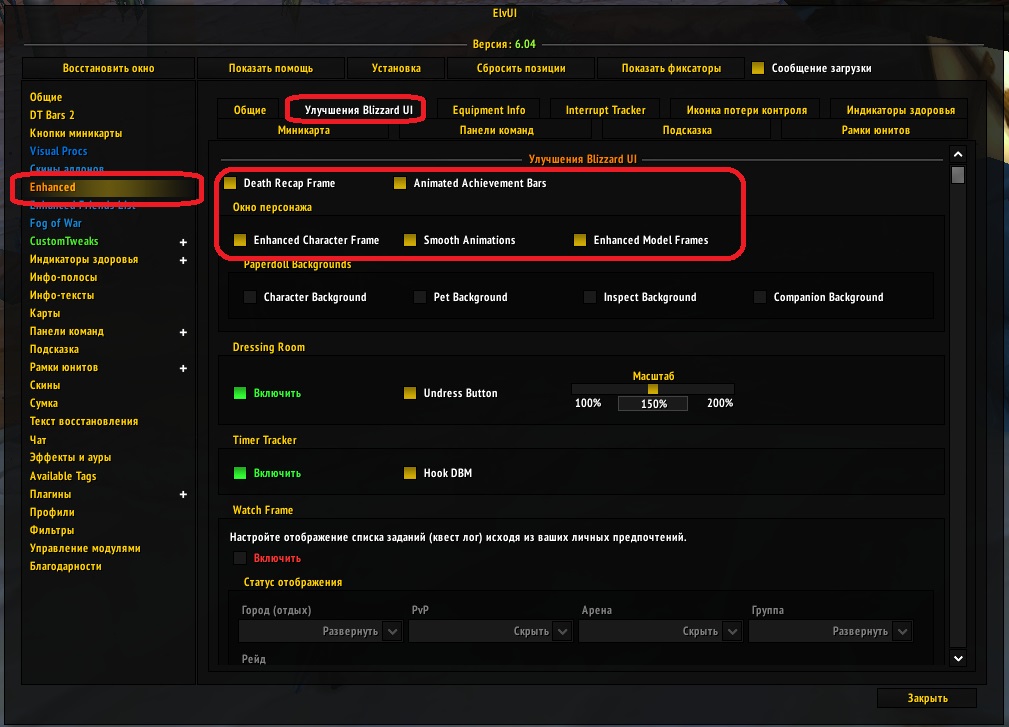Toggle the Death Recap Frame checkbox
The width and height of the screenshot is (1009, 727).
(x=230, y=184)
